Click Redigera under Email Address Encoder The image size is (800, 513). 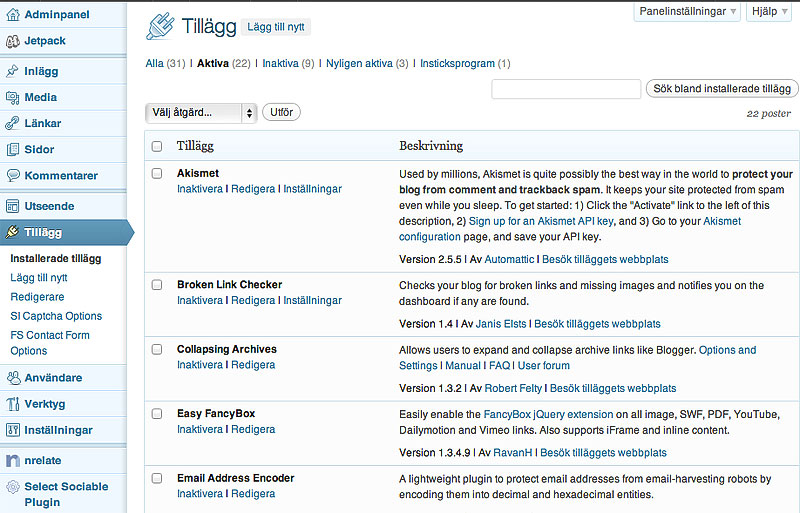pyautogui.click(x=253, y=494)
